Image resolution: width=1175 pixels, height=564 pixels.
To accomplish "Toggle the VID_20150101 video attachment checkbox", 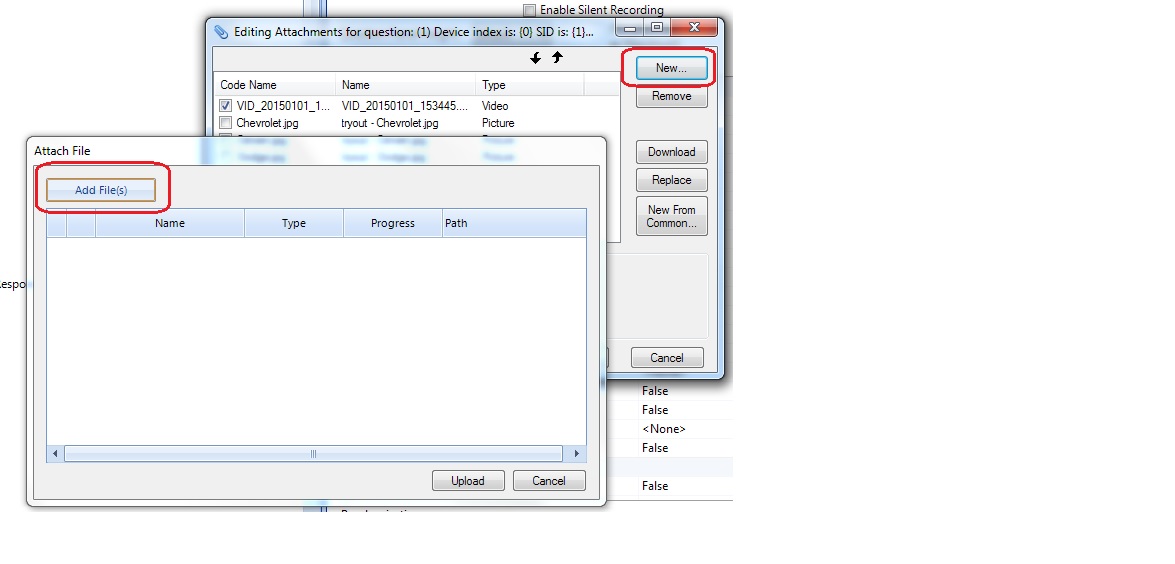I will coord(226,106).
